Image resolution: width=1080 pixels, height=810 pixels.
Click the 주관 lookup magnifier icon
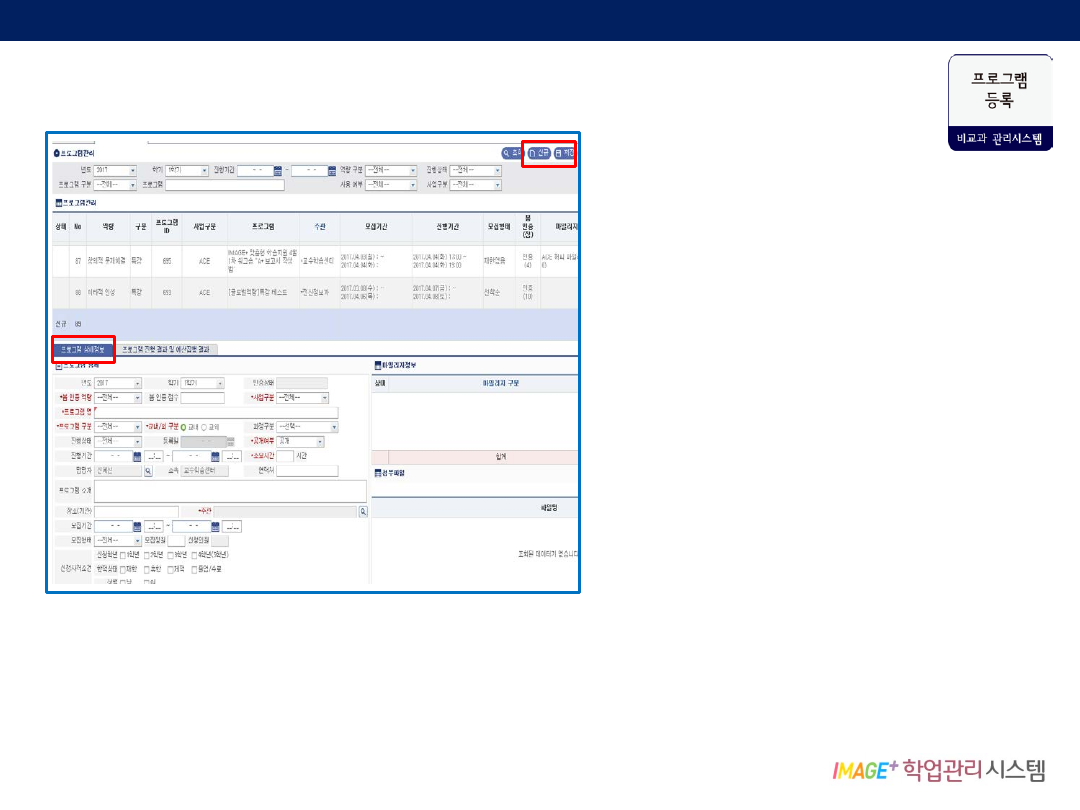pos(363,511)
